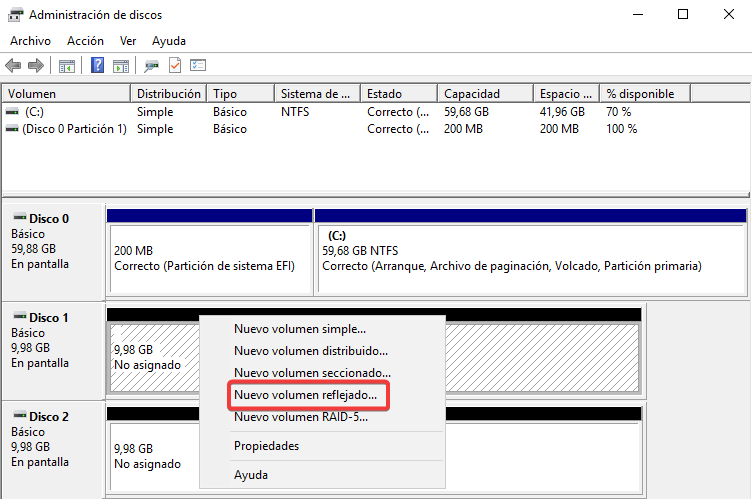Open the Acción menu
752x499 pixels.
coord(85,41)
